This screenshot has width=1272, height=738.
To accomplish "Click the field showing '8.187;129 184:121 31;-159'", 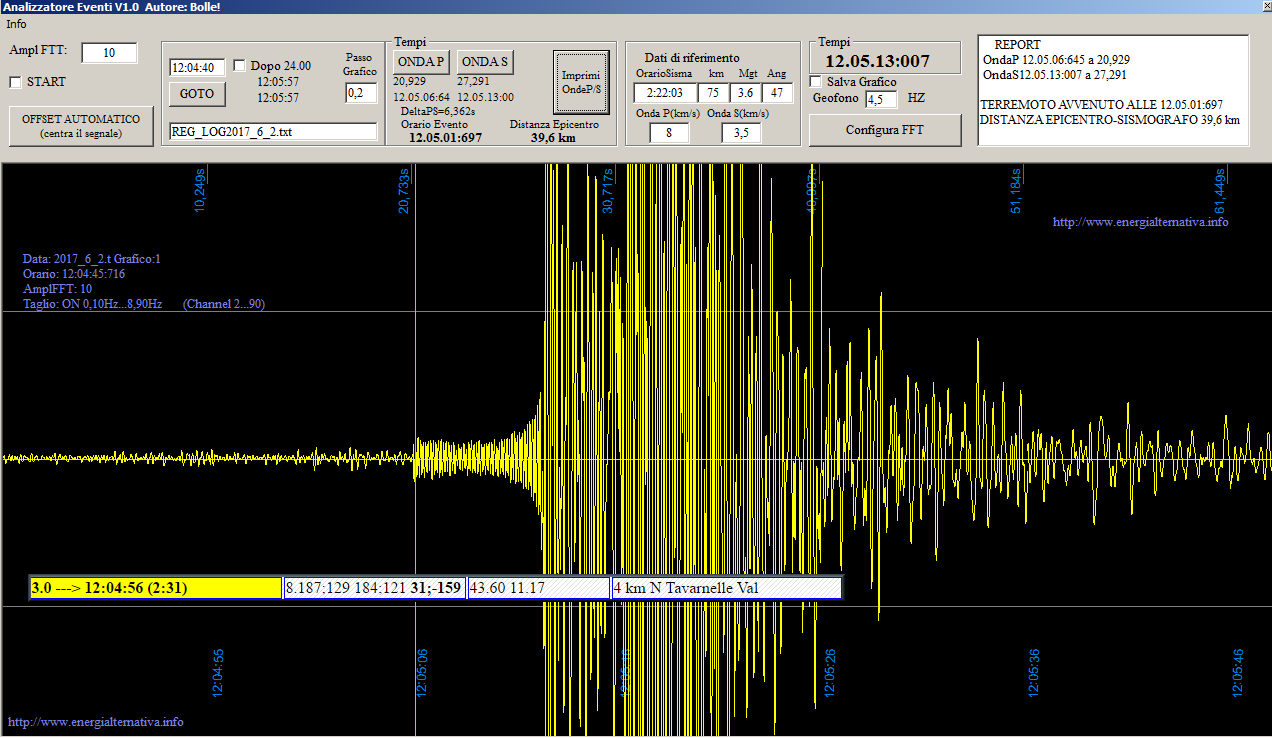I will (x=375, y=588).
